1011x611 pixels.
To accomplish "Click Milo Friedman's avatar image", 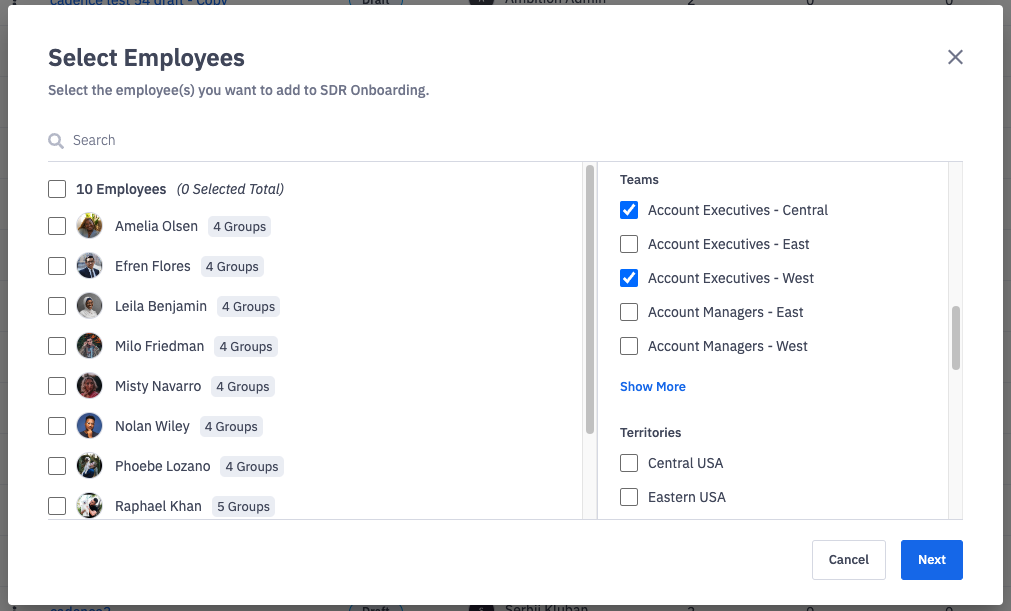I will tap(90, 346).
